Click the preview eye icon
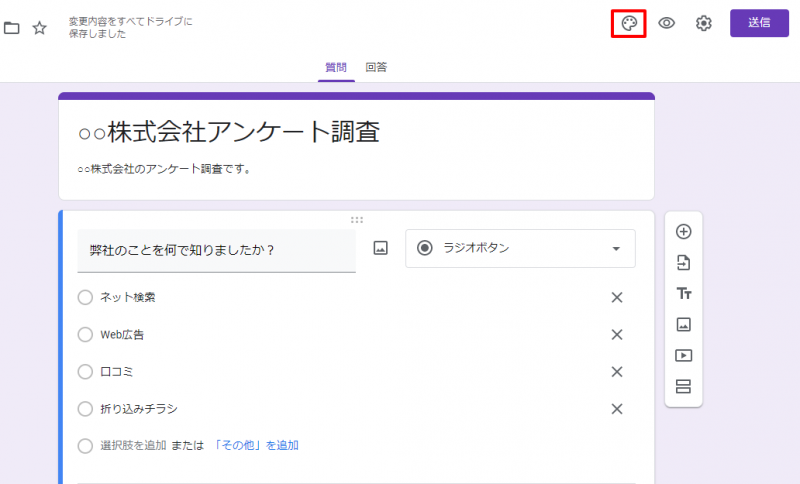800x484 pixels. 667,24
